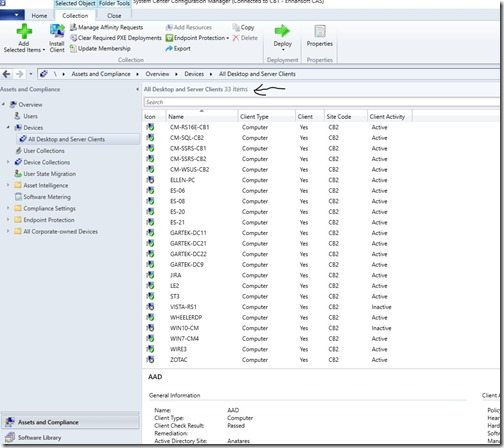
Task: Click the Device Collections tree icon
Action: [x=18, y=162]
